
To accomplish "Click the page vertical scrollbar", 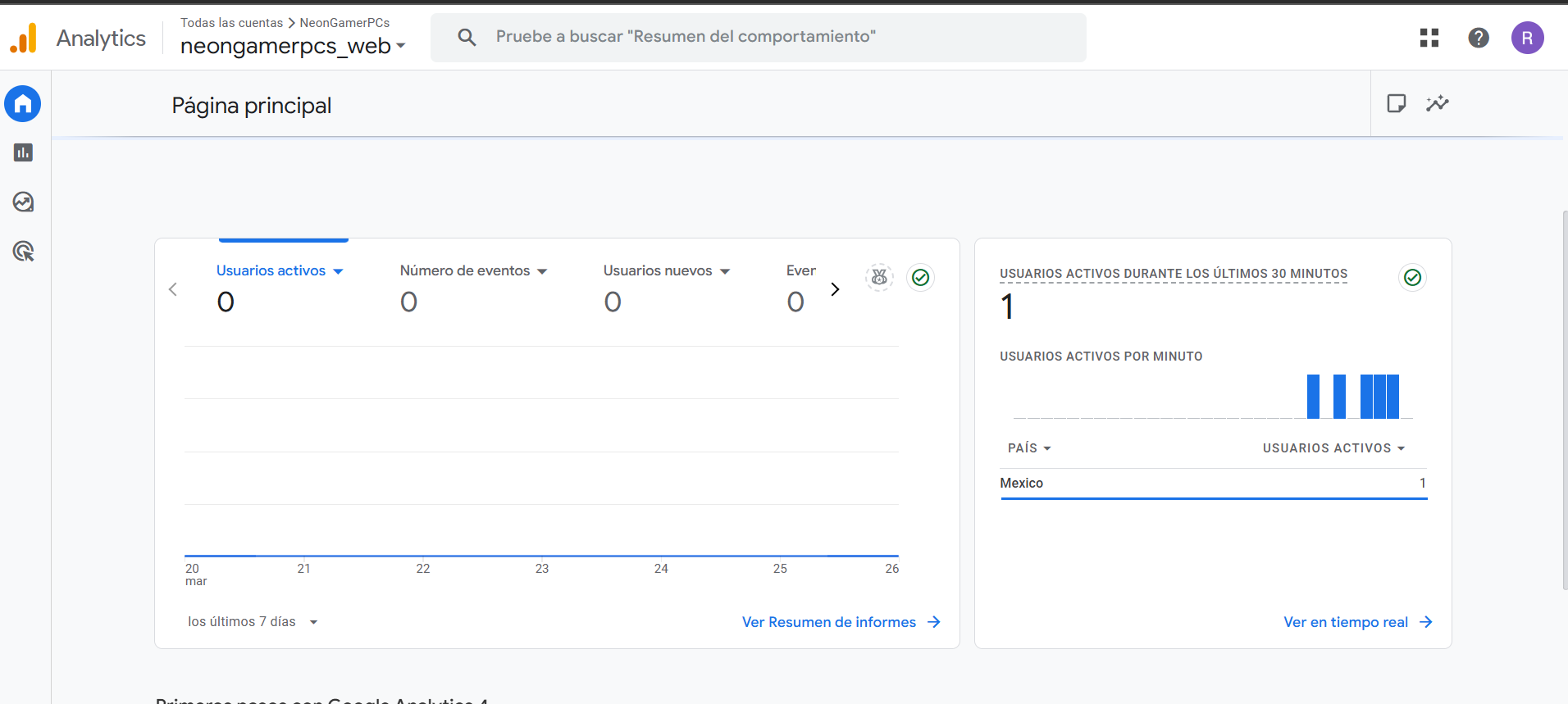I will click(1565, 400).
